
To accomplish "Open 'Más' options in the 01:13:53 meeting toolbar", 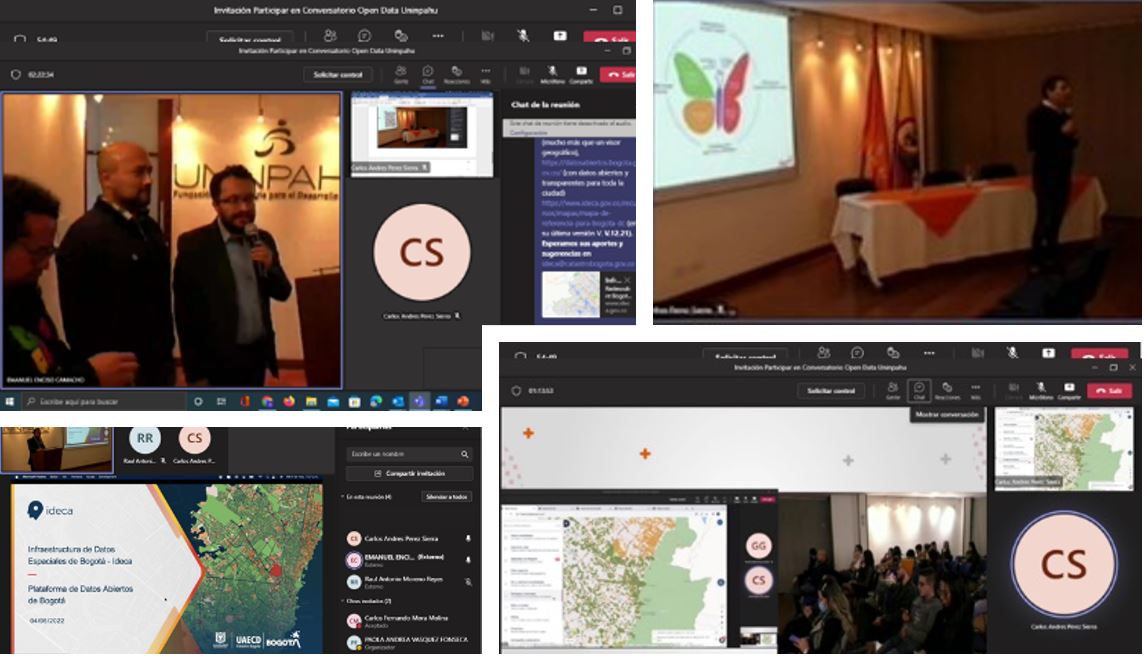I will tap(976, 390).
